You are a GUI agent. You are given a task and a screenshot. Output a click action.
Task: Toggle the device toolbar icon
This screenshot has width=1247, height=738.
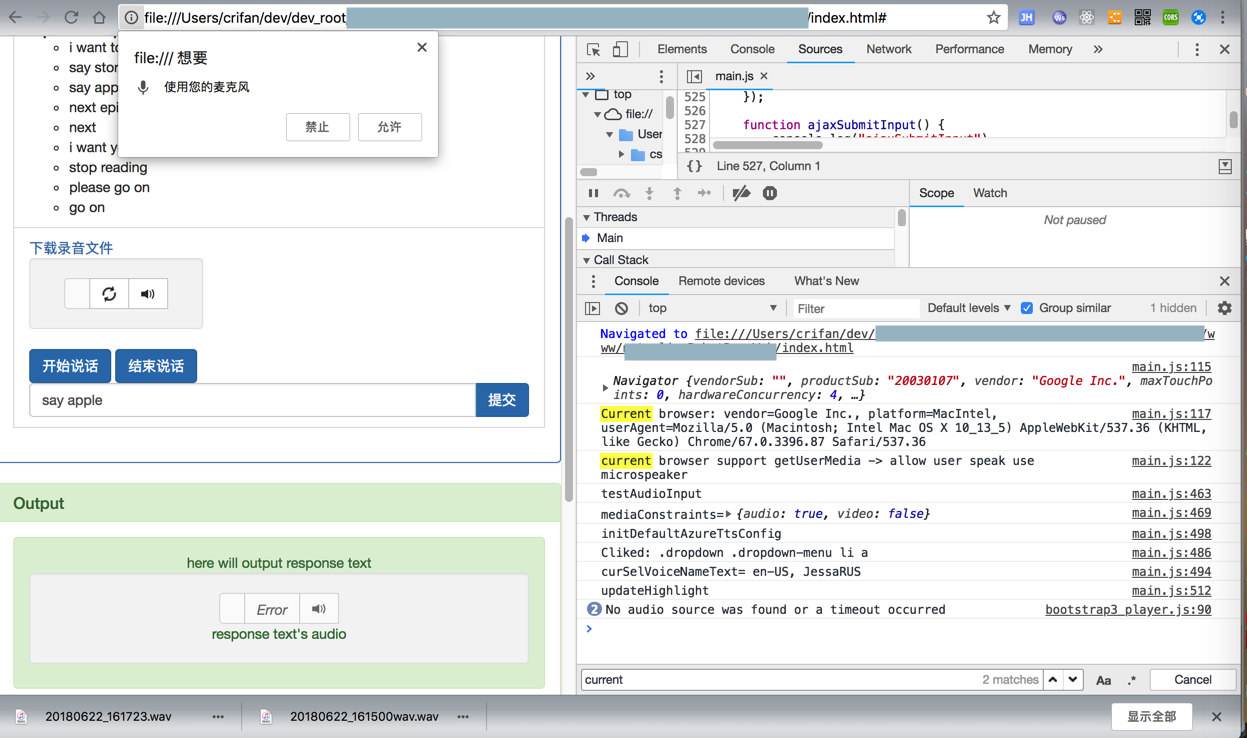point(620,49)
